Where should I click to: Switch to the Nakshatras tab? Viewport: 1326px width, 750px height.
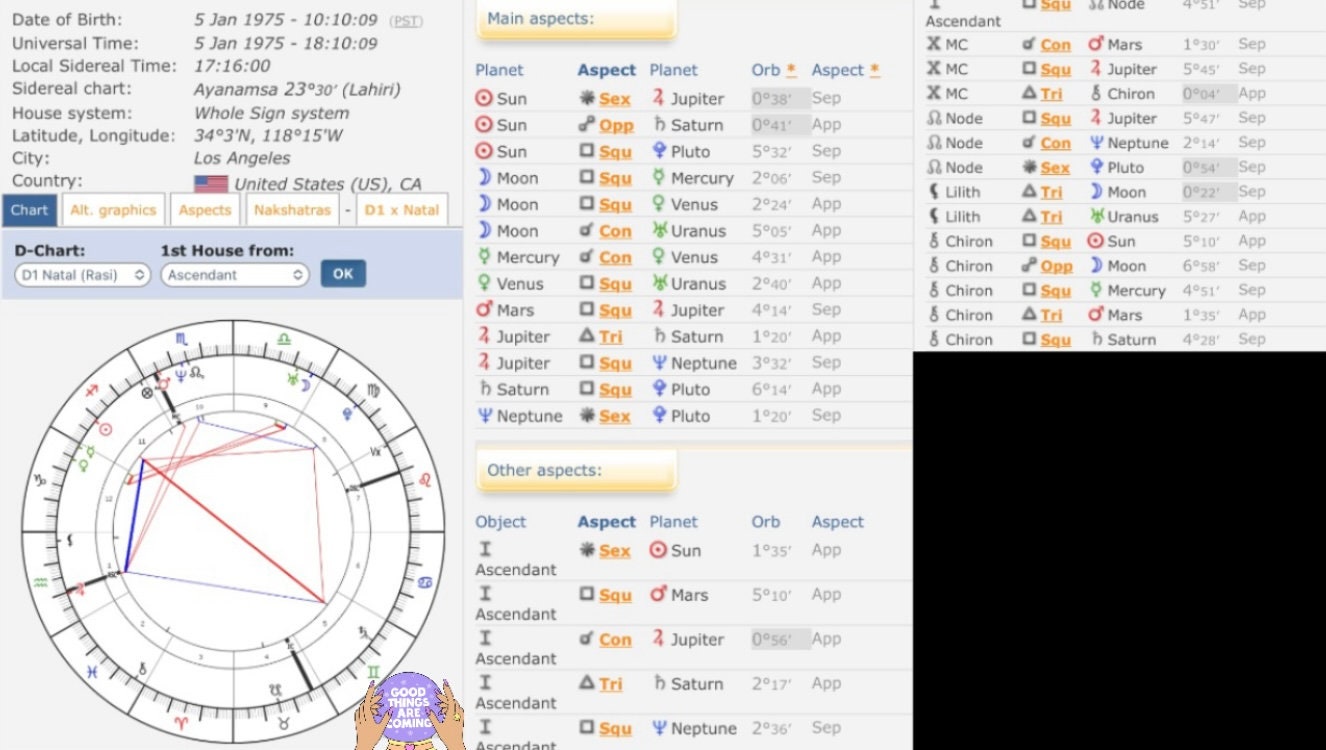(292, 210)
